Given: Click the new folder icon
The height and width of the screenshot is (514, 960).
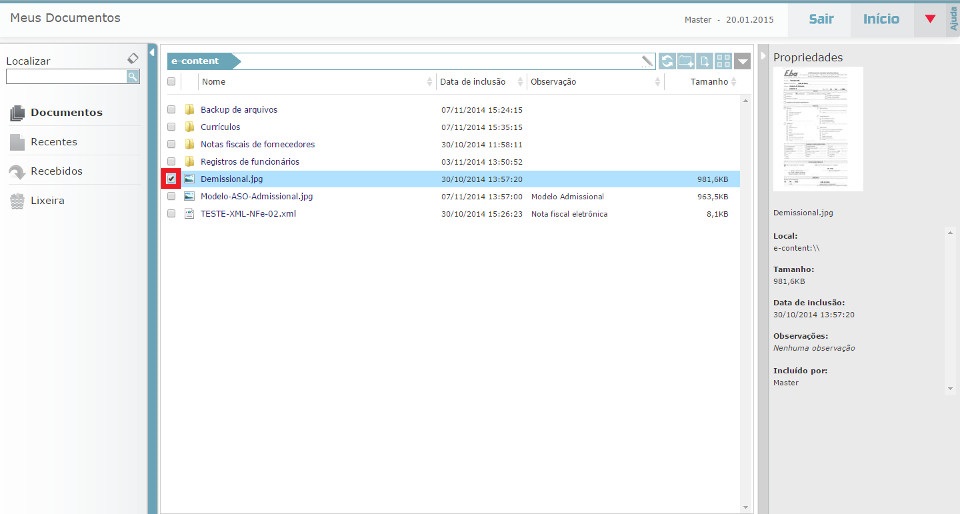Looking at the screenshot, I should [685, 61].
